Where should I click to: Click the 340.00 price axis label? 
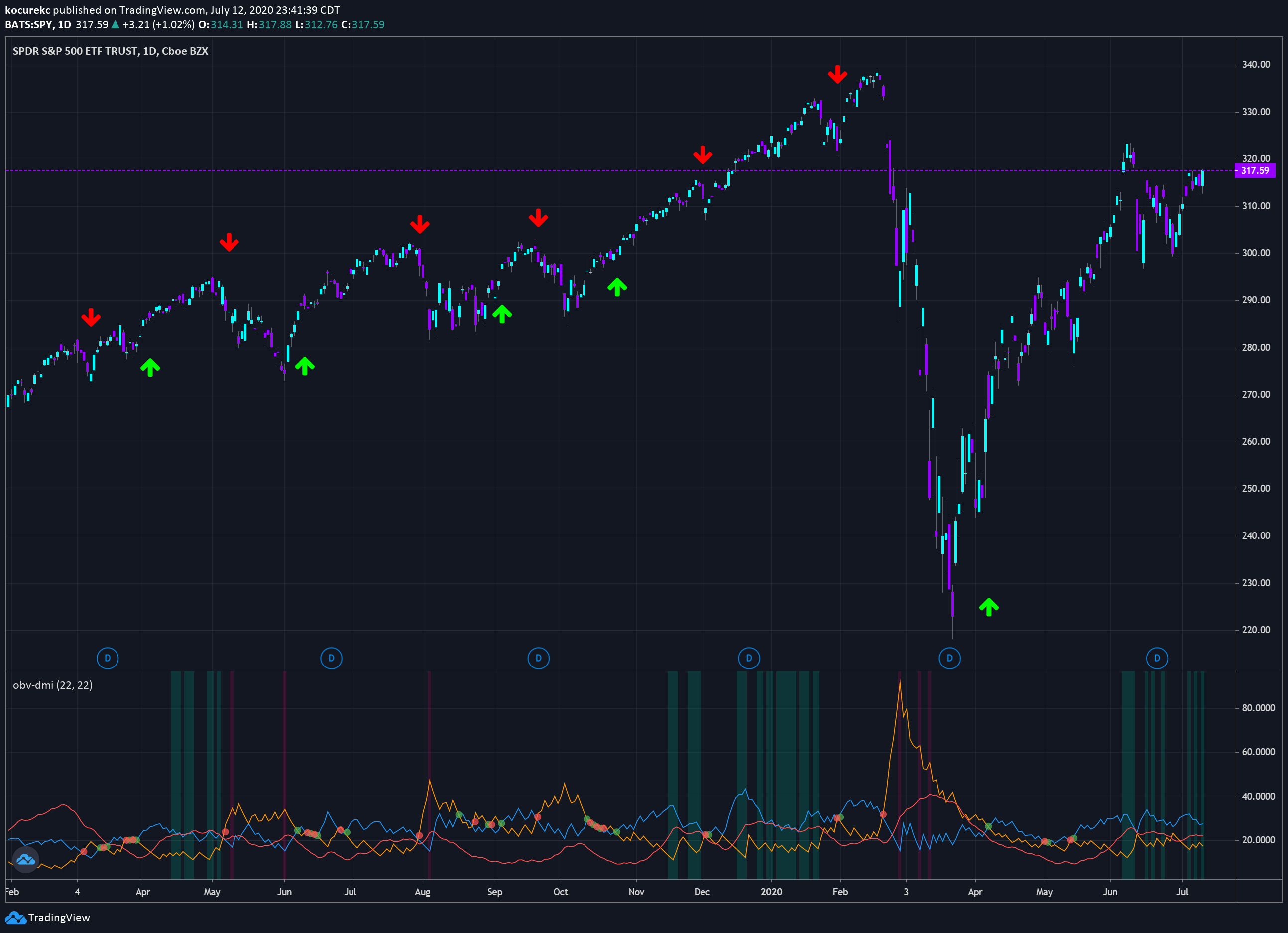tap(1256, 64)
